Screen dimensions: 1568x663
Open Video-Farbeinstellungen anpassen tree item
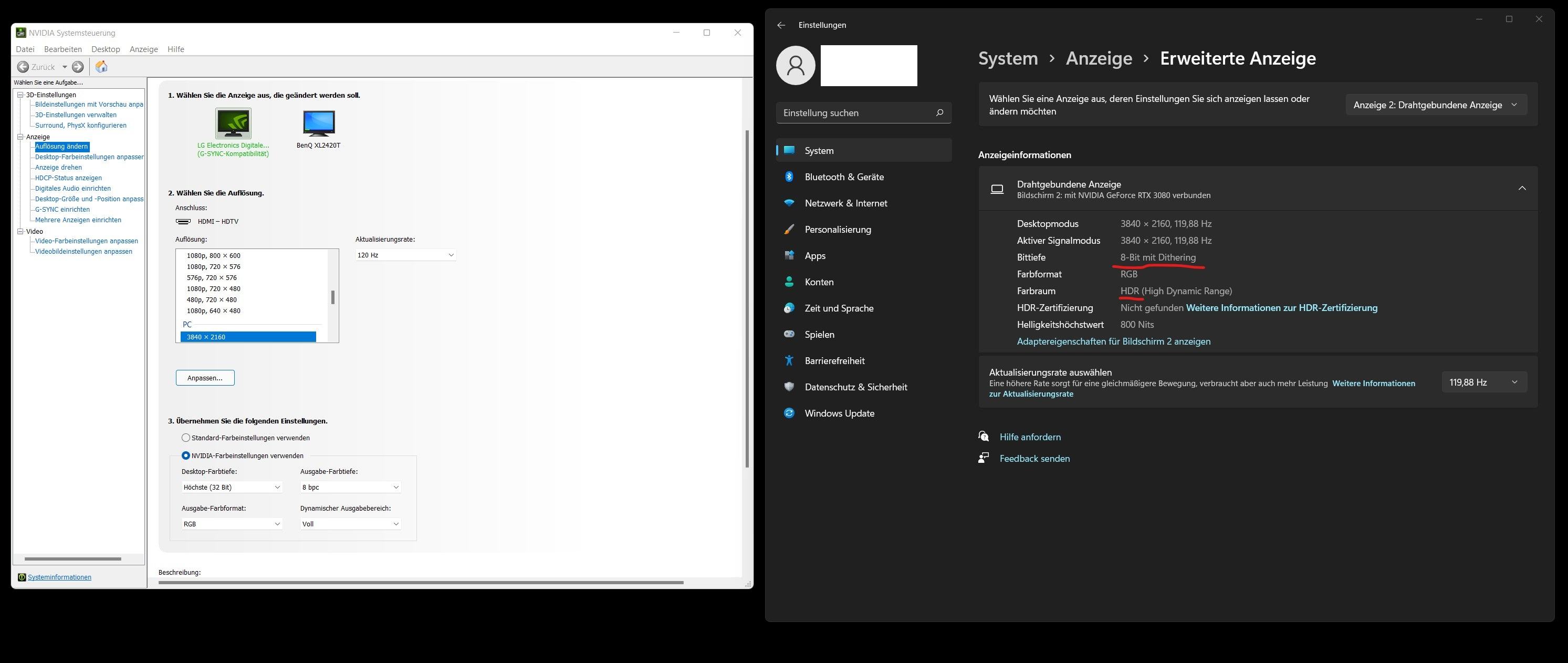pos(87,241)
